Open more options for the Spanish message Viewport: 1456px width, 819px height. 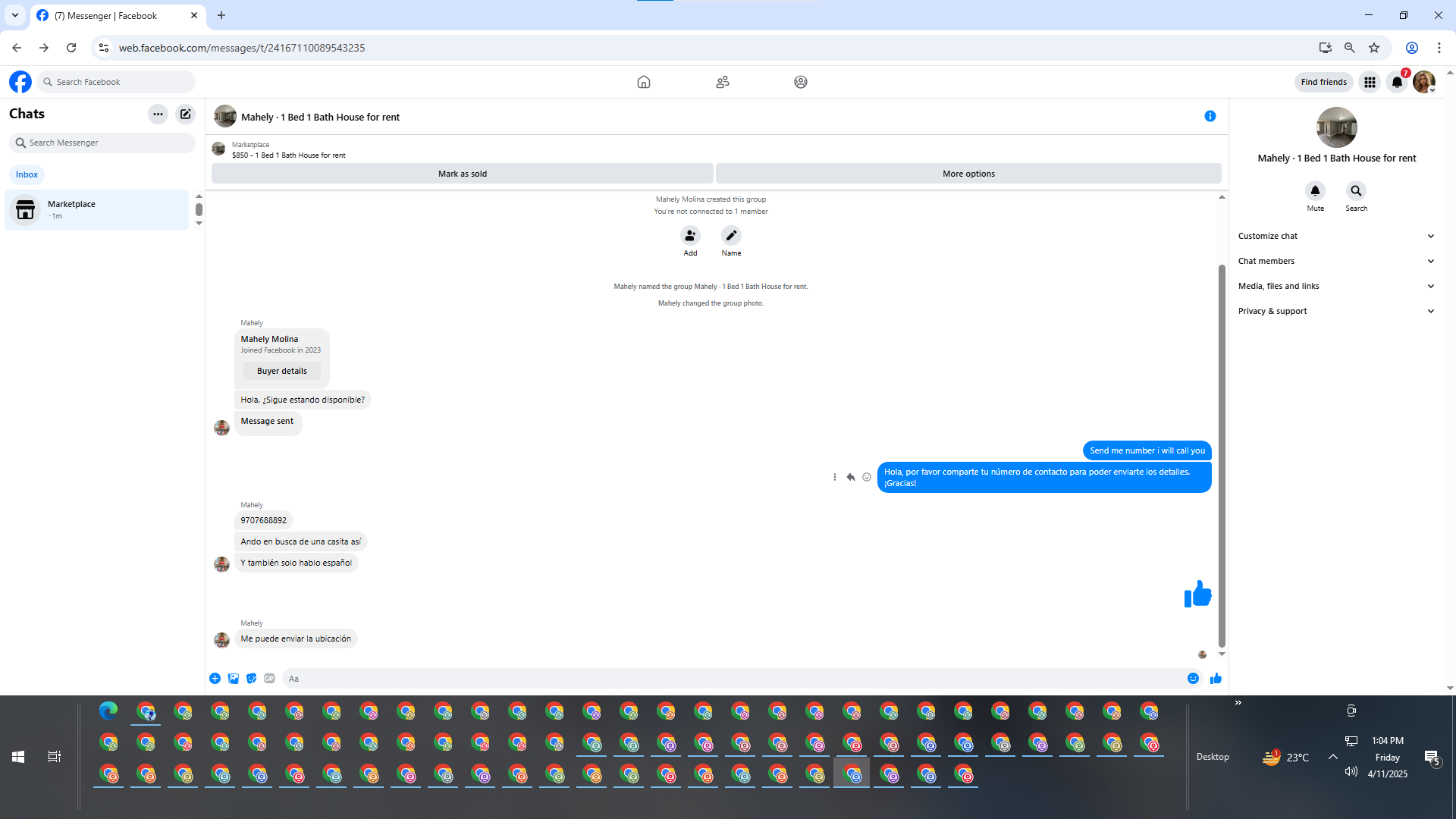point(835,477)
